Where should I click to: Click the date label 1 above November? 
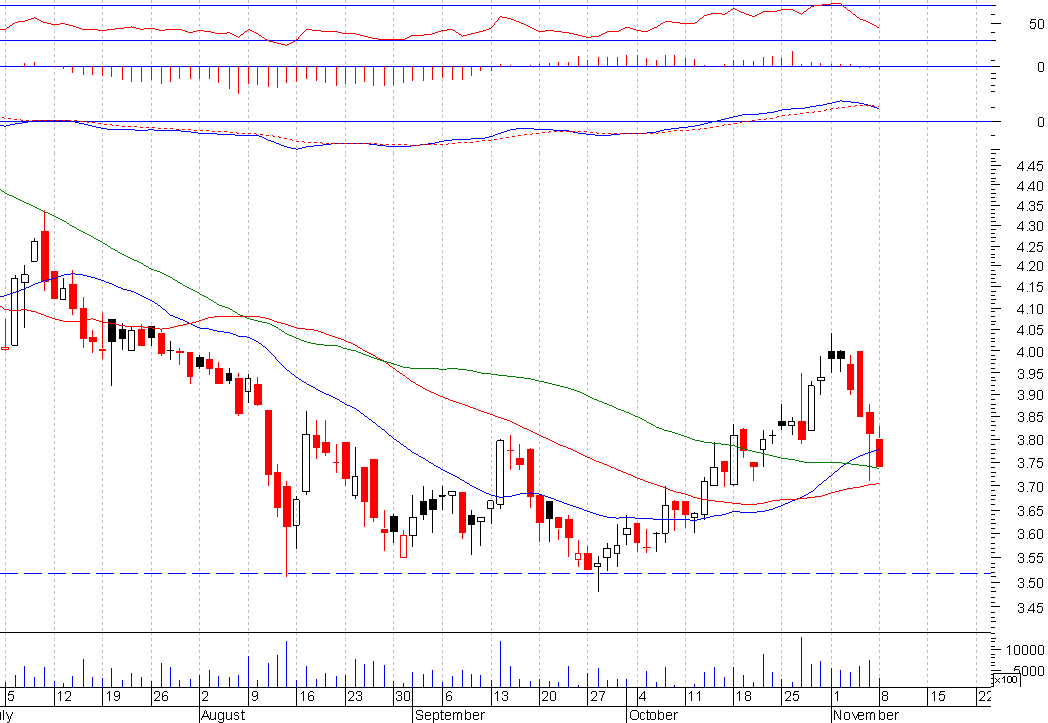point(837,696)
